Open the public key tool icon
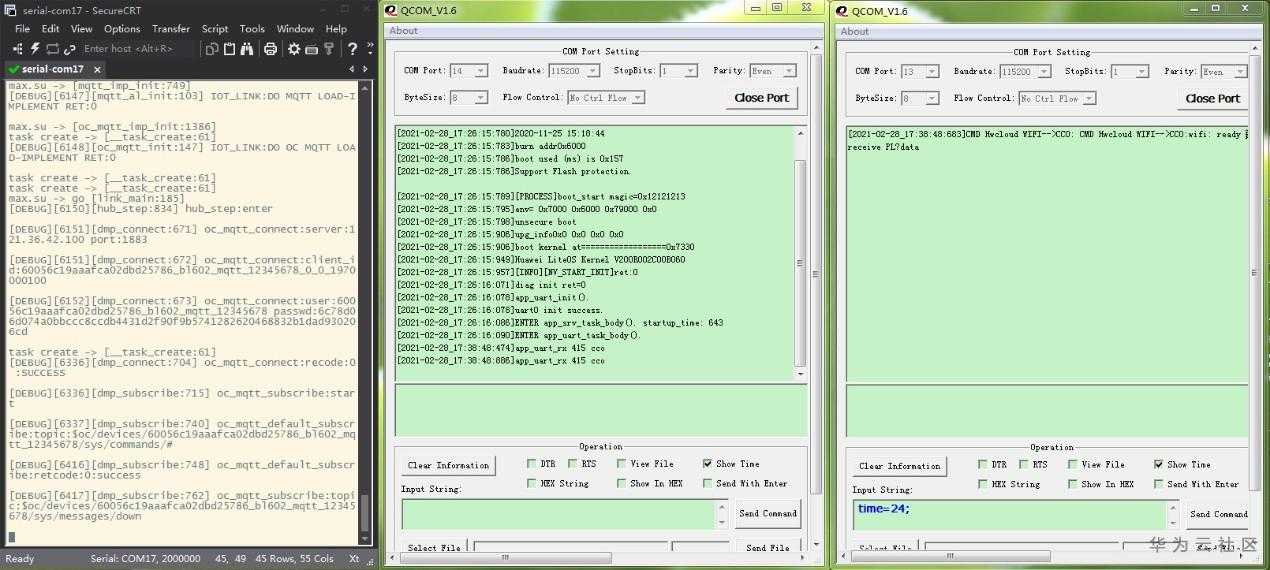The image size is (1270, 570). coord(327,48)
